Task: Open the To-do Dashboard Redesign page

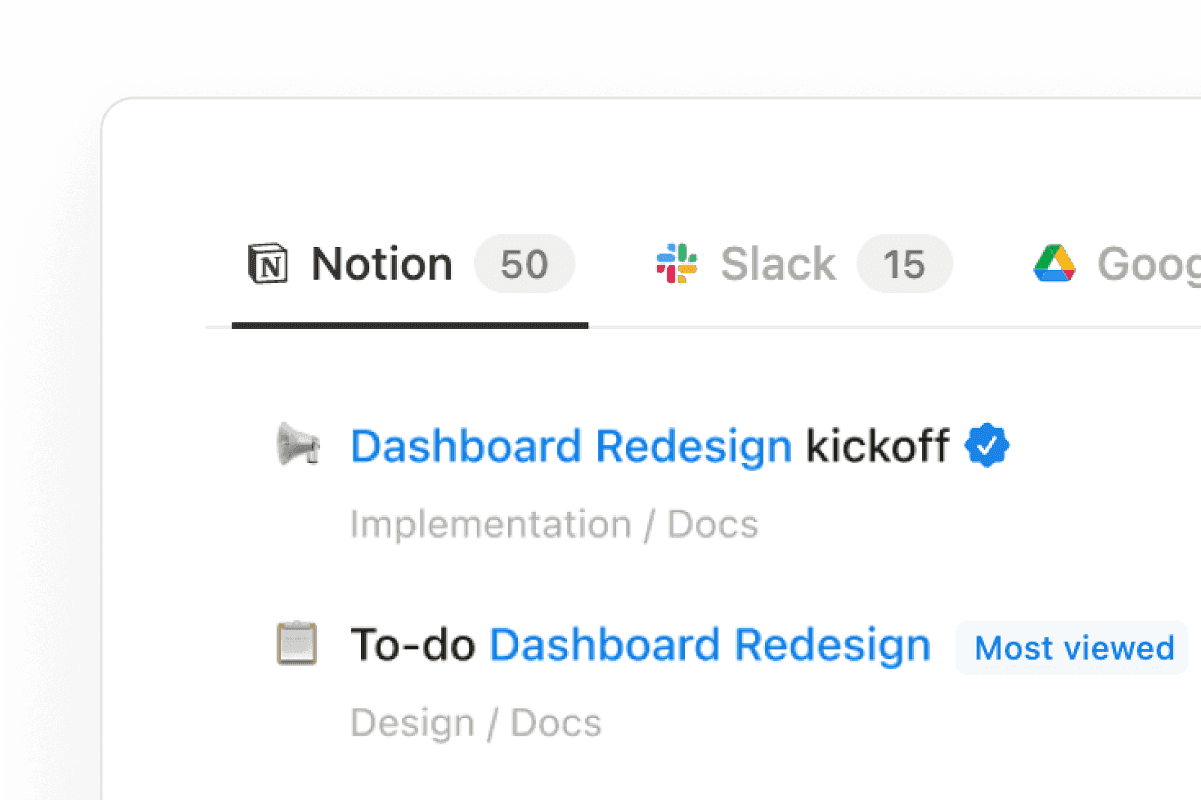Action: tap(640, 645)
